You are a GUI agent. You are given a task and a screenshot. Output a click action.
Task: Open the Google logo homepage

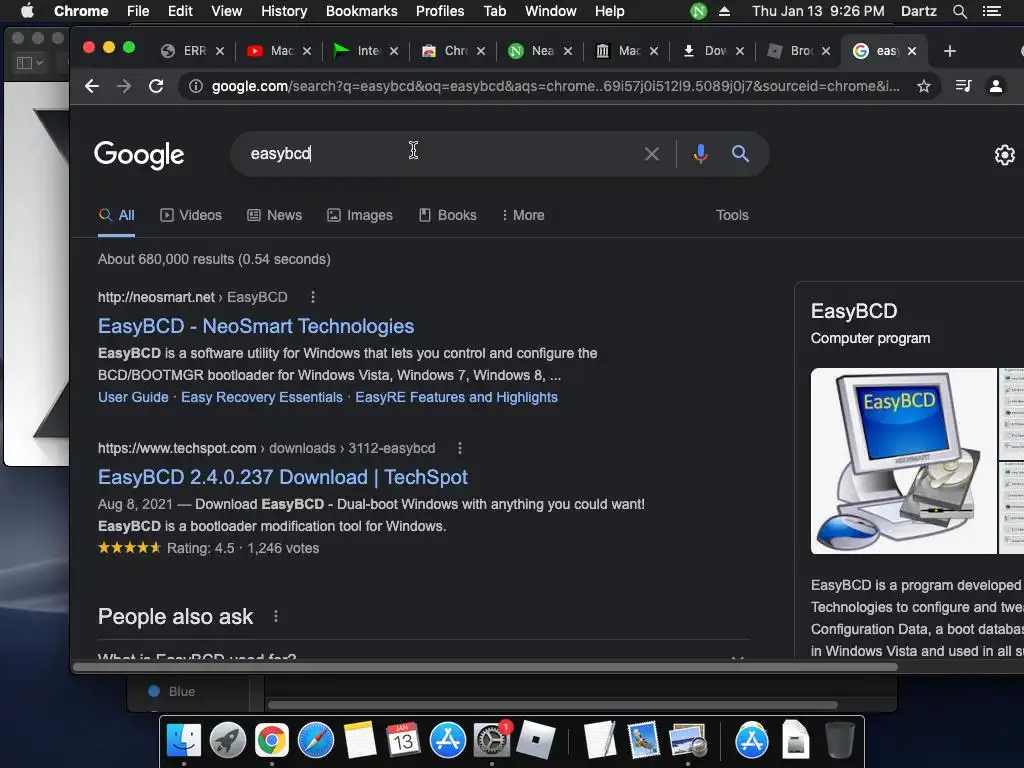click(139, 155)
